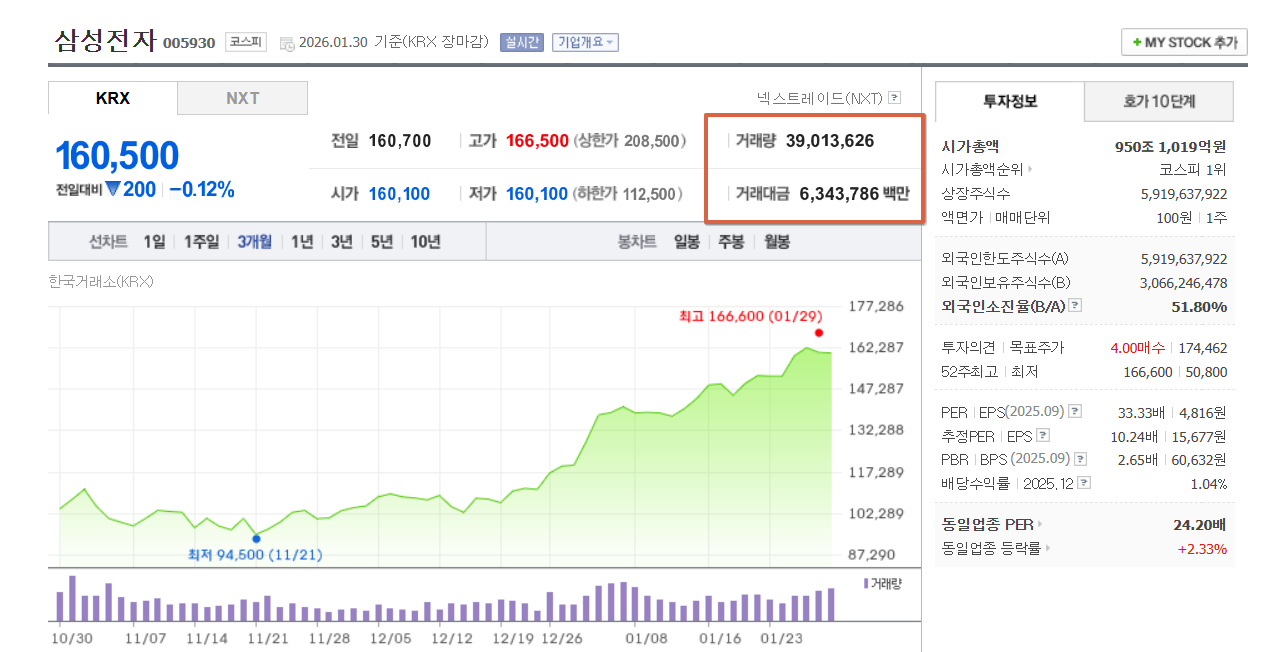
Task: Click the stock code 005930
Action: (189, 43)
